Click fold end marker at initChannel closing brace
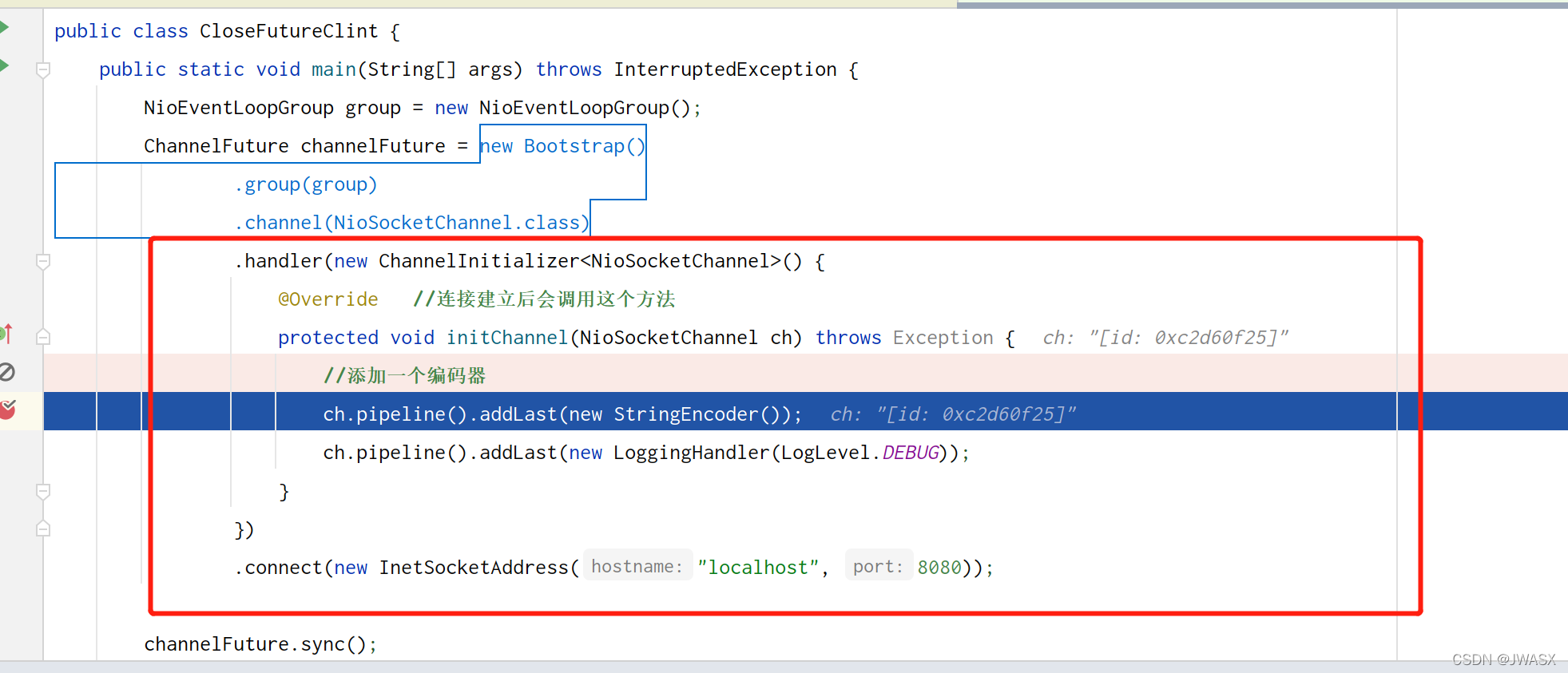 click(x=43, y=491)
